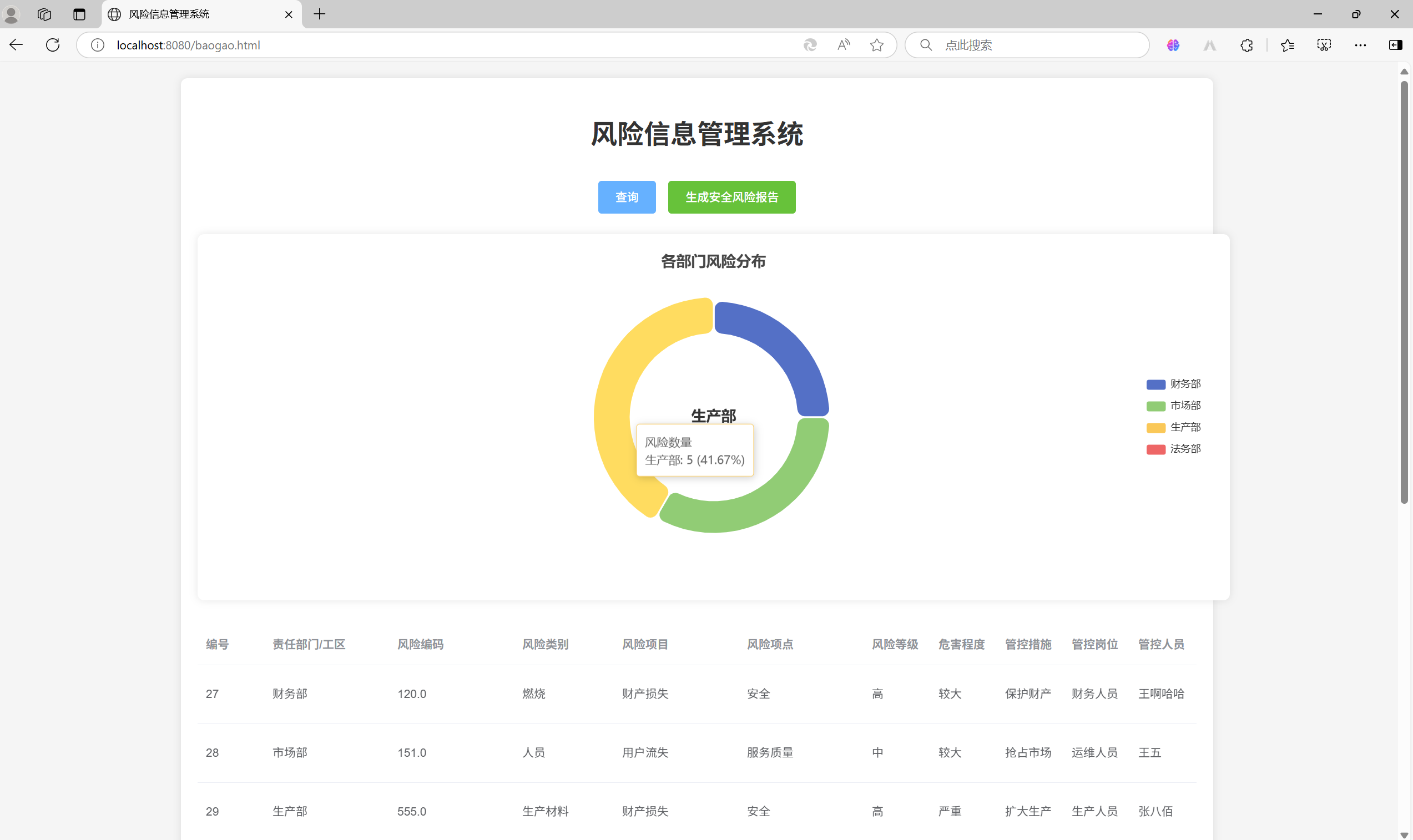Viewport: 1413px width, 840px height.
Task: Open browser settings and more menu
Action: point(1360,45)
